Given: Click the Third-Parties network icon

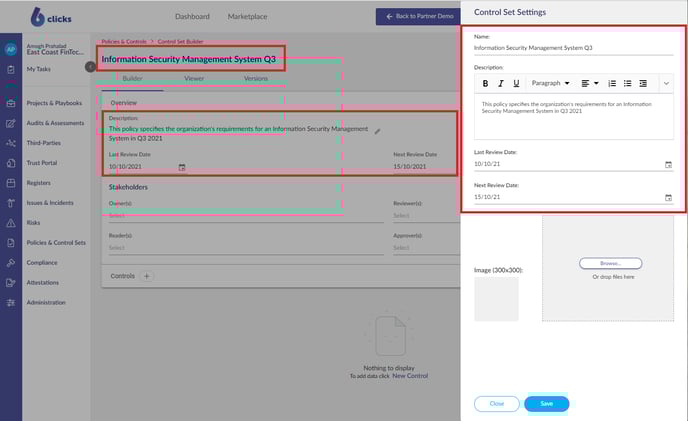Looking at the screenshot, I should click(x=11, y=143).
